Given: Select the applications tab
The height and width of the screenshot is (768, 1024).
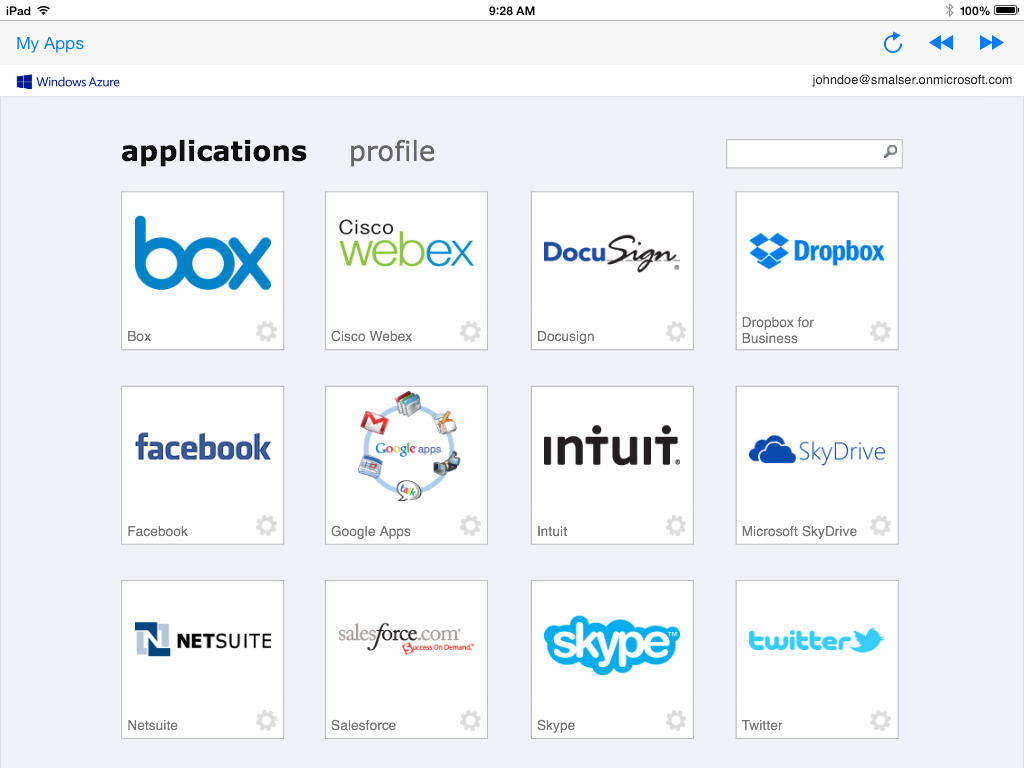Looking at the screenshot, I should coord(214,152).
